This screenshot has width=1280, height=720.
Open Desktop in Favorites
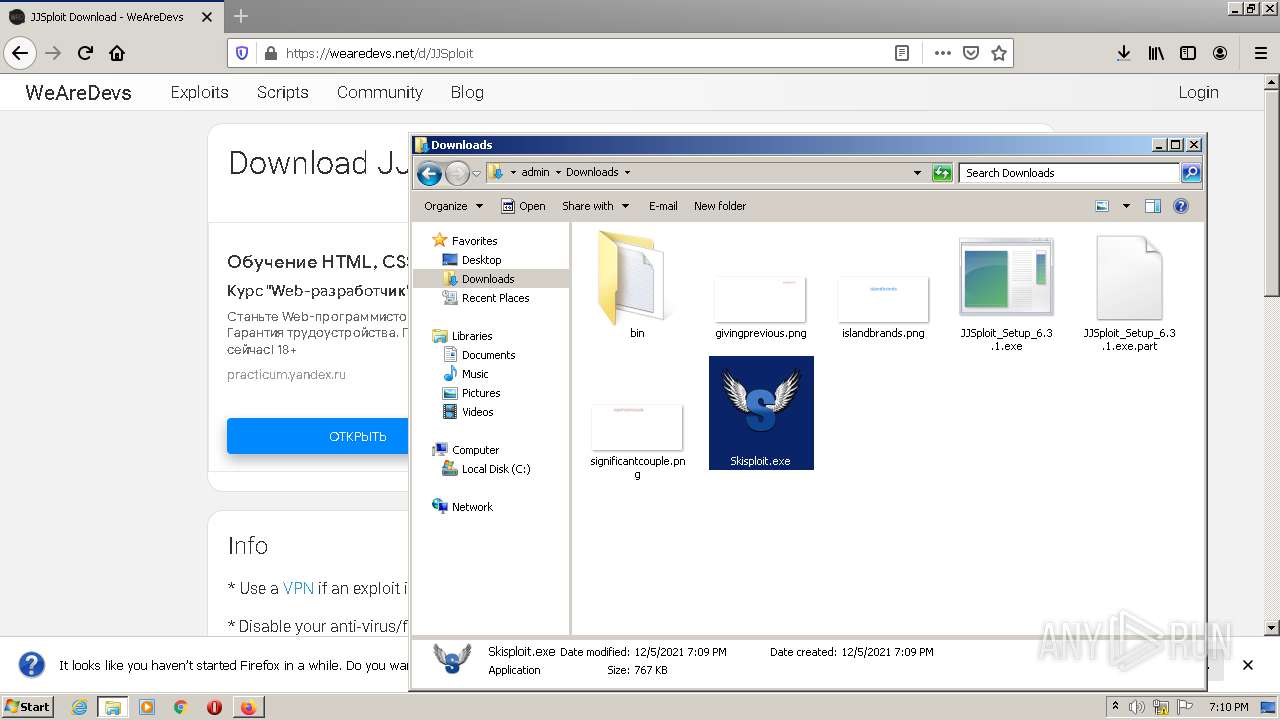tap(481, 260)
